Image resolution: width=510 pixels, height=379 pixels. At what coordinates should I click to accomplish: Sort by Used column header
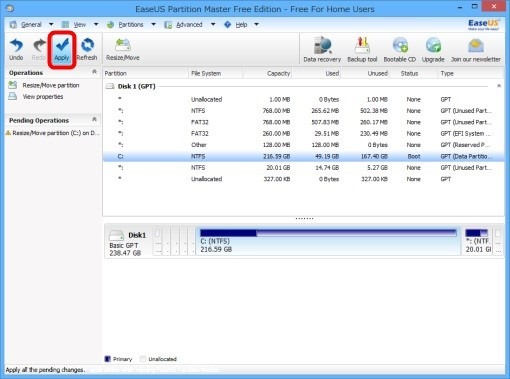[x=316, y=73]
